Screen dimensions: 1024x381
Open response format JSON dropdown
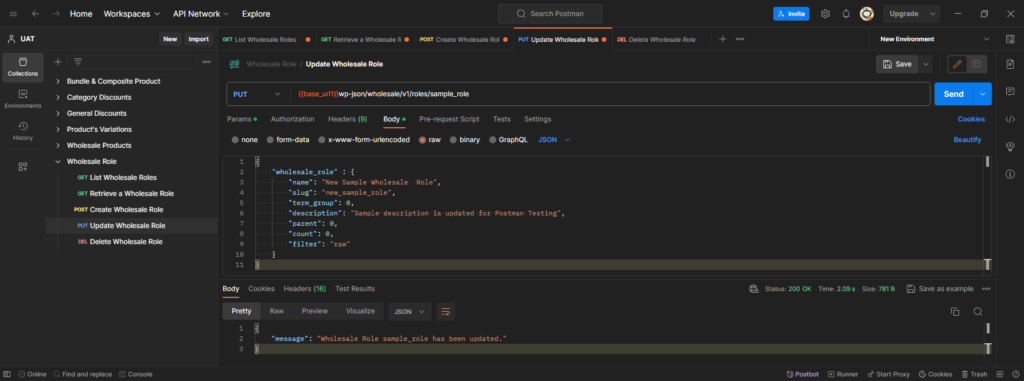(x=410, y=312)
